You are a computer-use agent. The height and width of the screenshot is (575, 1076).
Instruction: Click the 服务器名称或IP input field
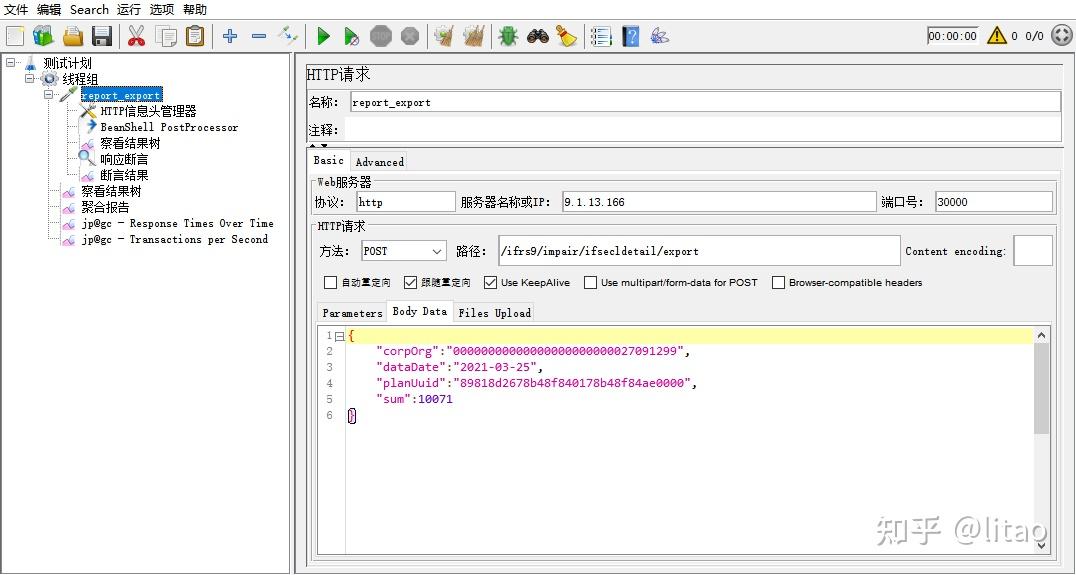pyautogui.click(x=719, y=202)
